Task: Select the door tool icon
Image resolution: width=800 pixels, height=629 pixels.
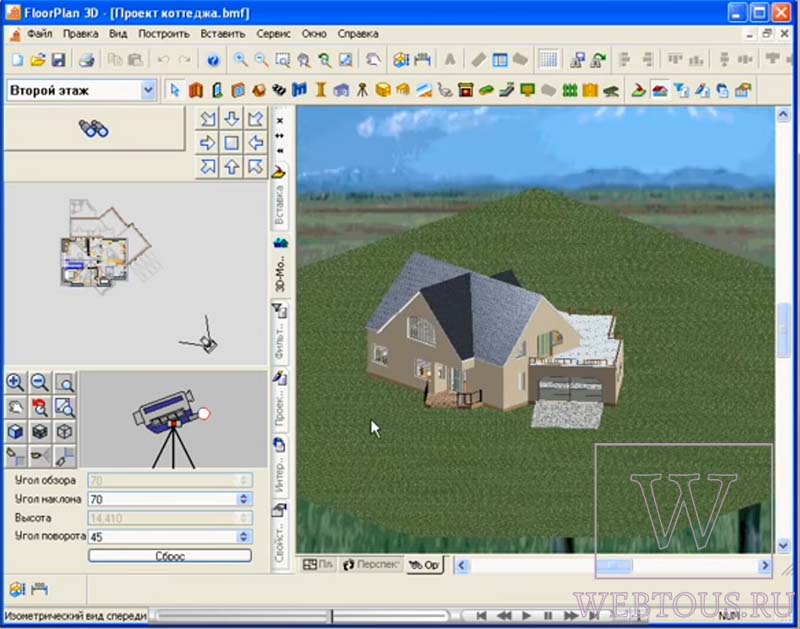Action: (217, 90)
